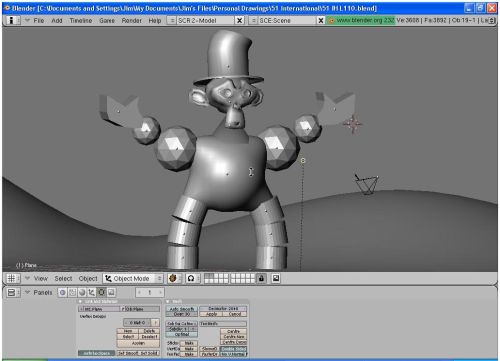Viewport: 500px width, 361px height.
Task: Open the SCE:Scene selector dropdown
Action: pyautogui.click(x=283, y=20)
